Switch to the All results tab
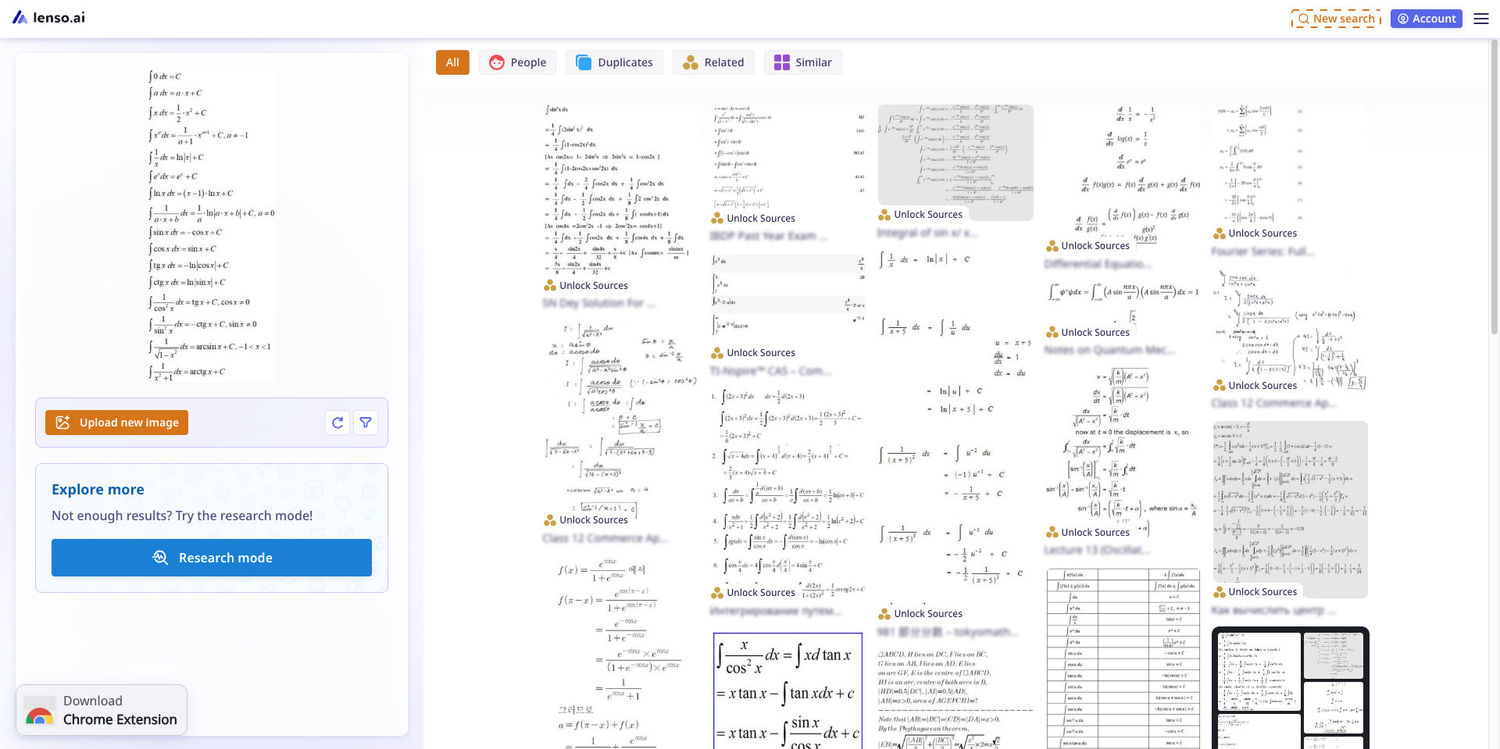The width and height of the screenshot is (1500, 749). click(452, 62)
